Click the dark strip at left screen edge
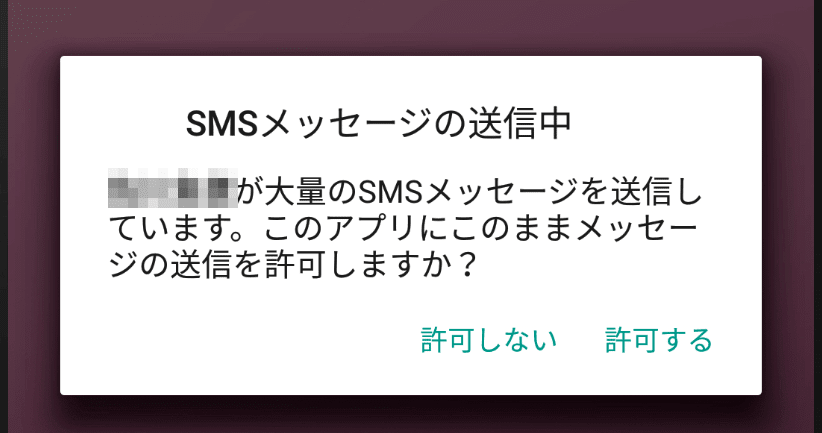 (4, 216)
